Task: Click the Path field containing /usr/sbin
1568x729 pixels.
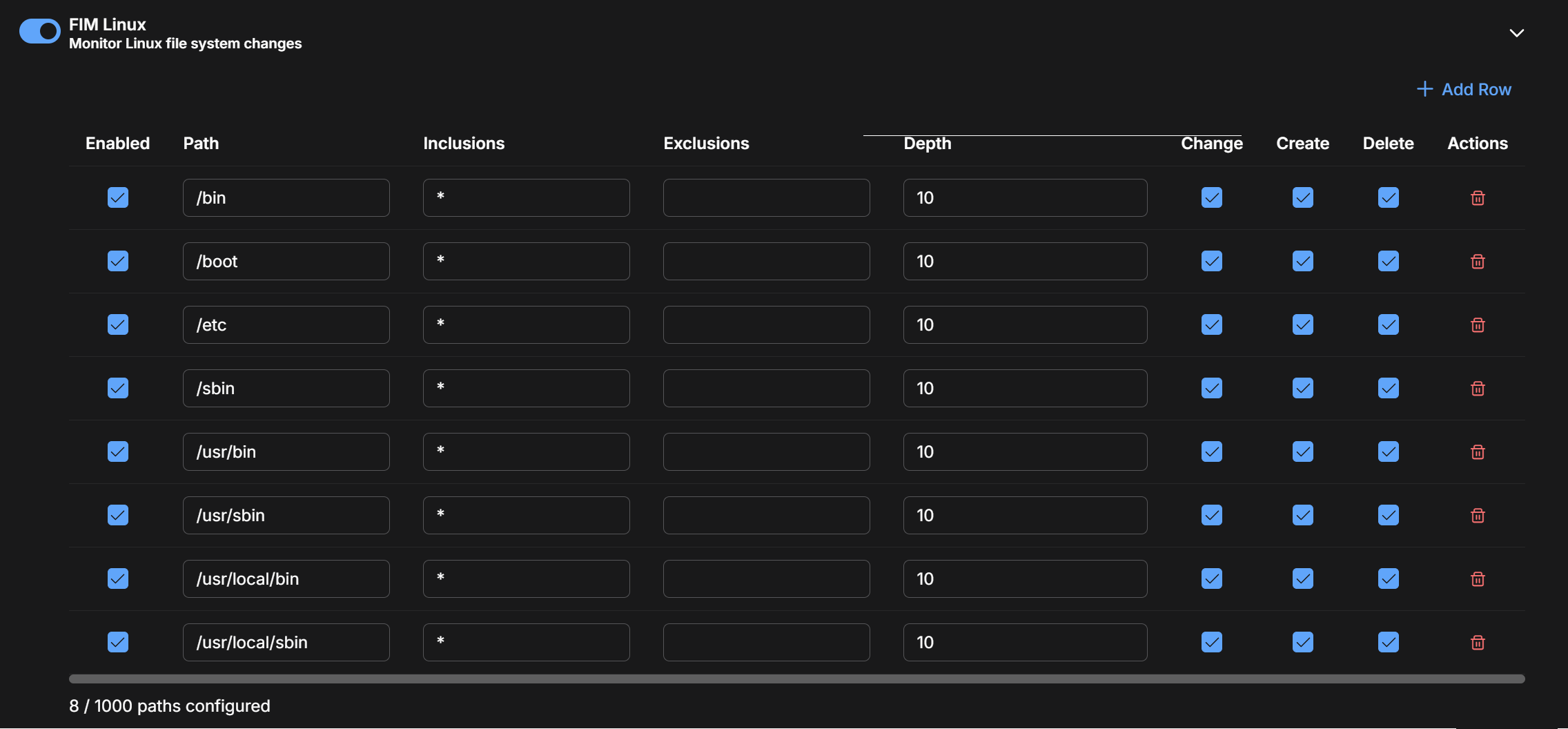Action: (286, 516)
